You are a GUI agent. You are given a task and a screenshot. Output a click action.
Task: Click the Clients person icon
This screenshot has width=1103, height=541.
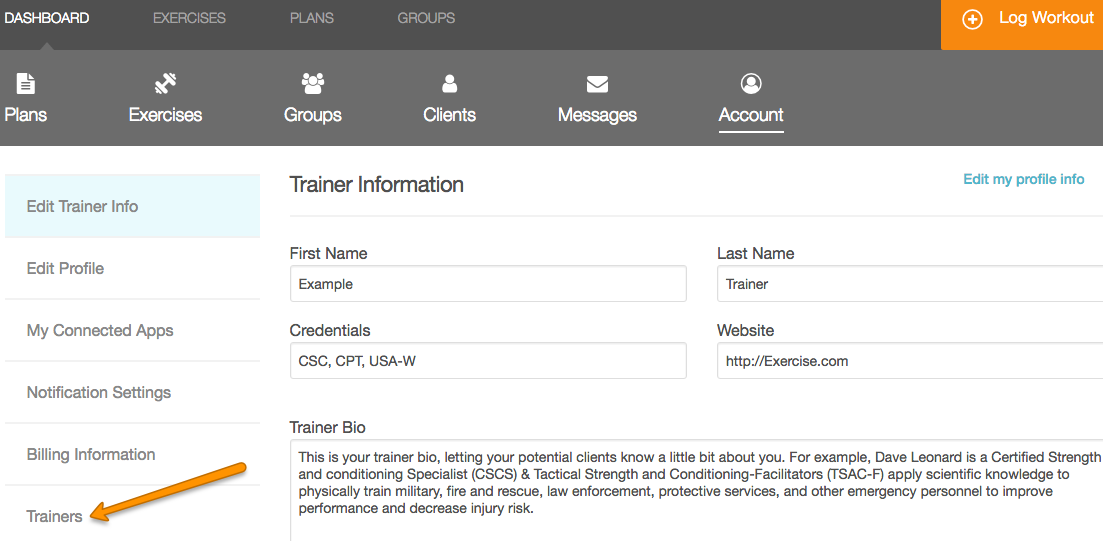[x=450, y=84]
